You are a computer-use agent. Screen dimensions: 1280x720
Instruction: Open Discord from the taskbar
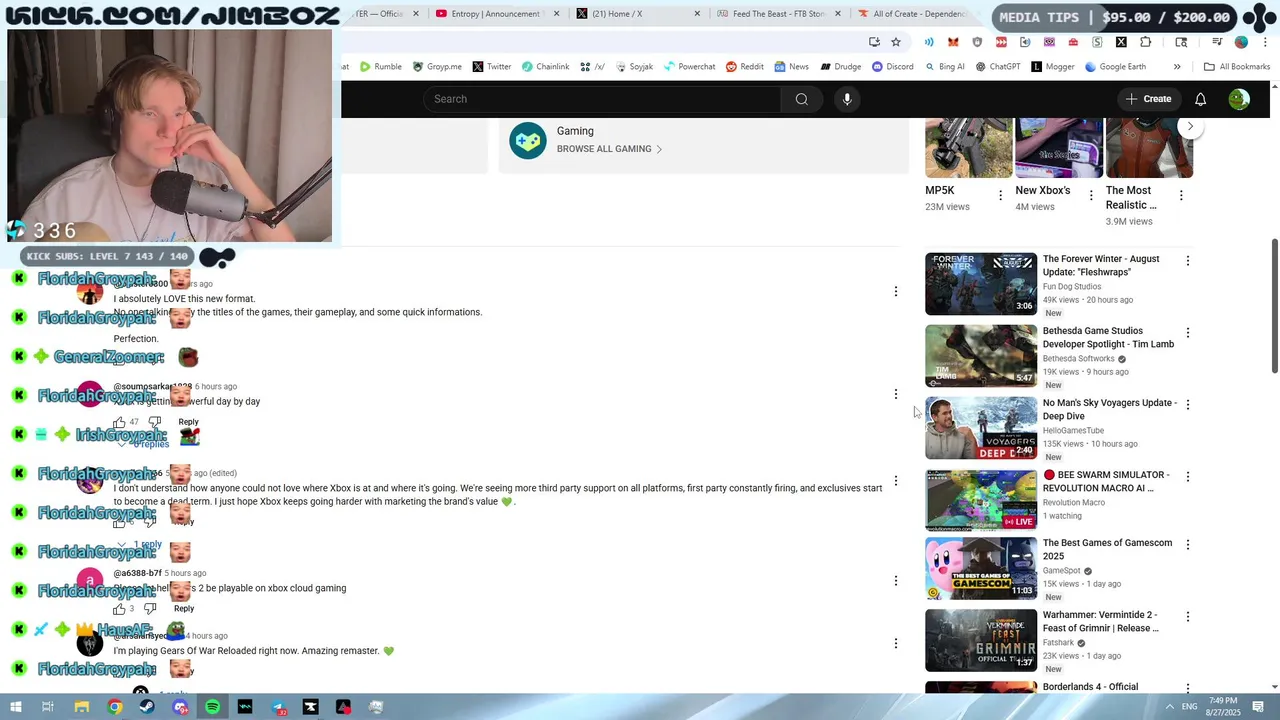tap(180, 707)
